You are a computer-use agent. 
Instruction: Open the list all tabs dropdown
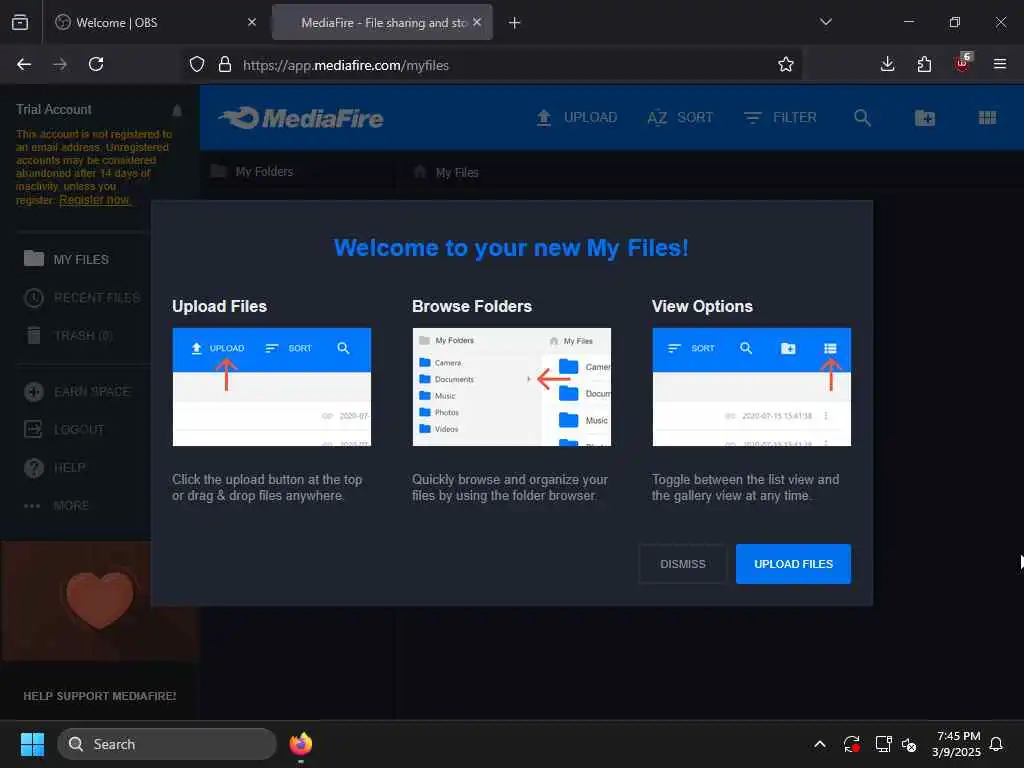coord(825,22)
